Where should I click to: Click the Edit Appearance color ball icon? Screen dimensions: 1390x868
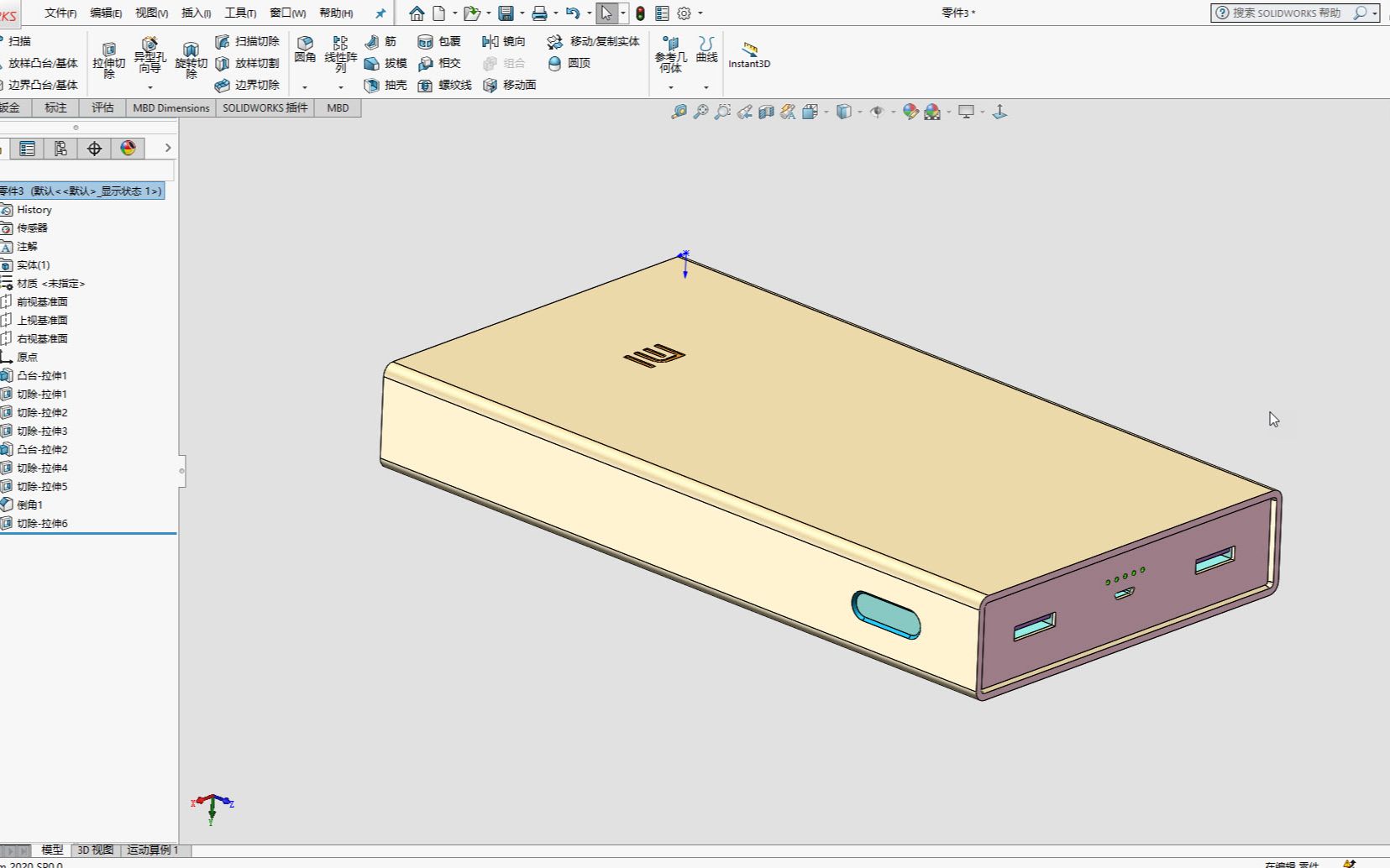tap(910, 112)
